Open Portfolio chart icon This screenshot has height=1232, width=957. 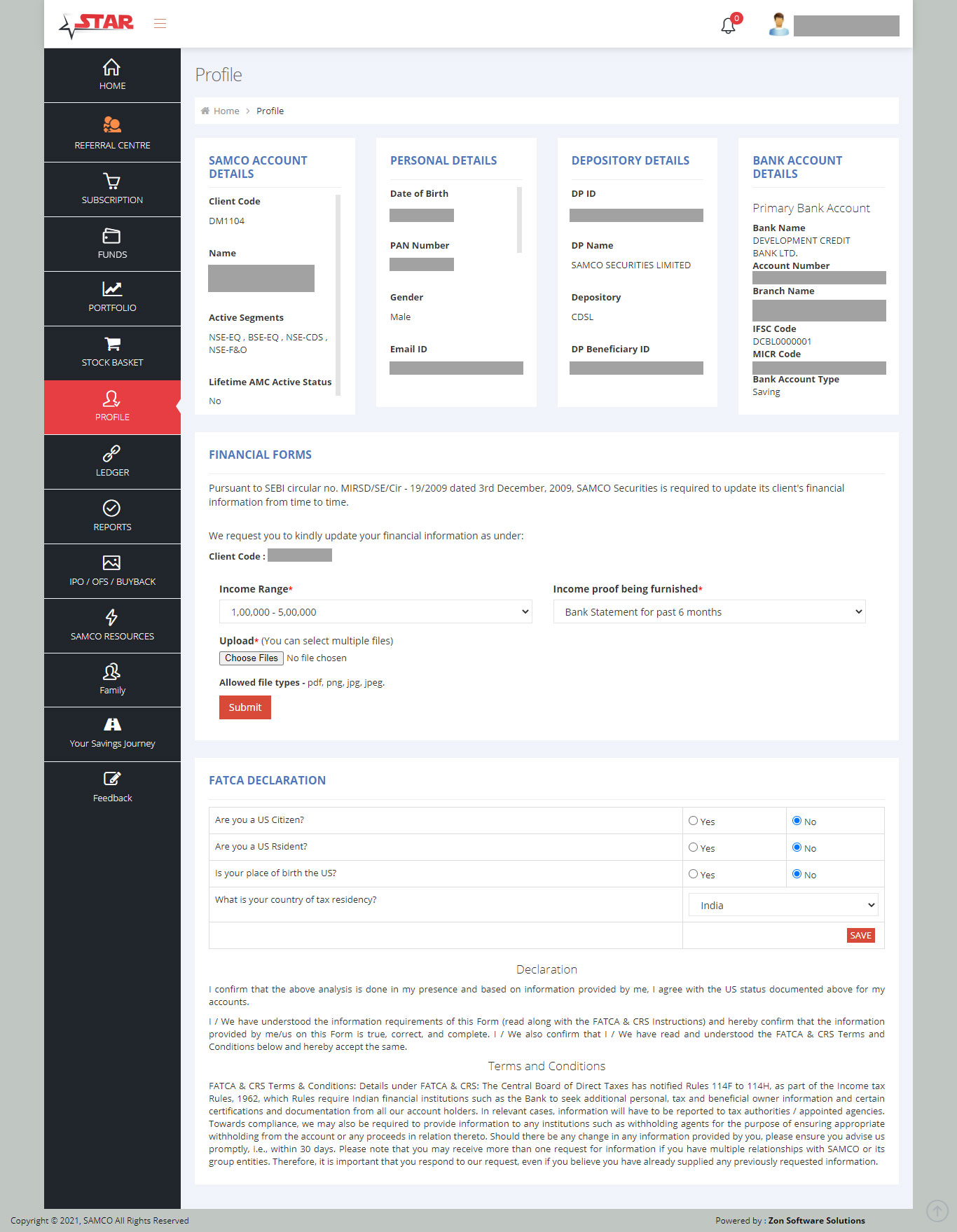tap(112, 289)
